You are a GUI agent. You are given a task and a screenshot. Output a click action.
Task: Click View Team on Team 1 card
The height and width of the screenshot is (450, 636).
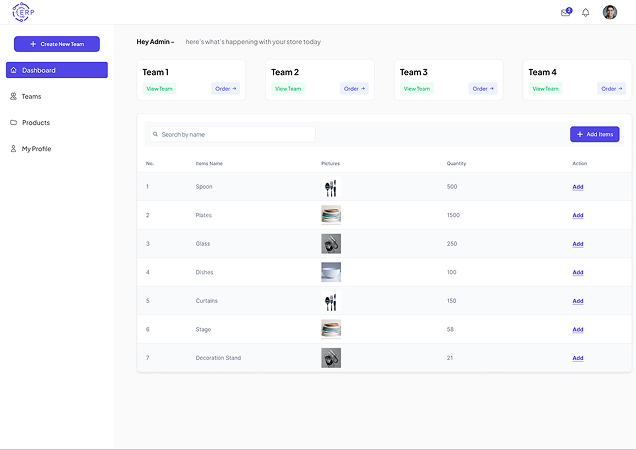[x=159, y=89]
